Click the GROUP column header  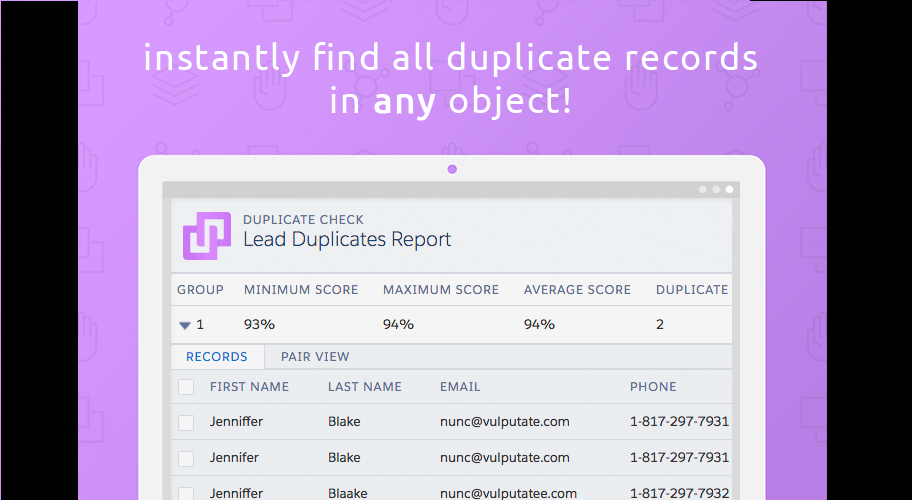[200, 290]
